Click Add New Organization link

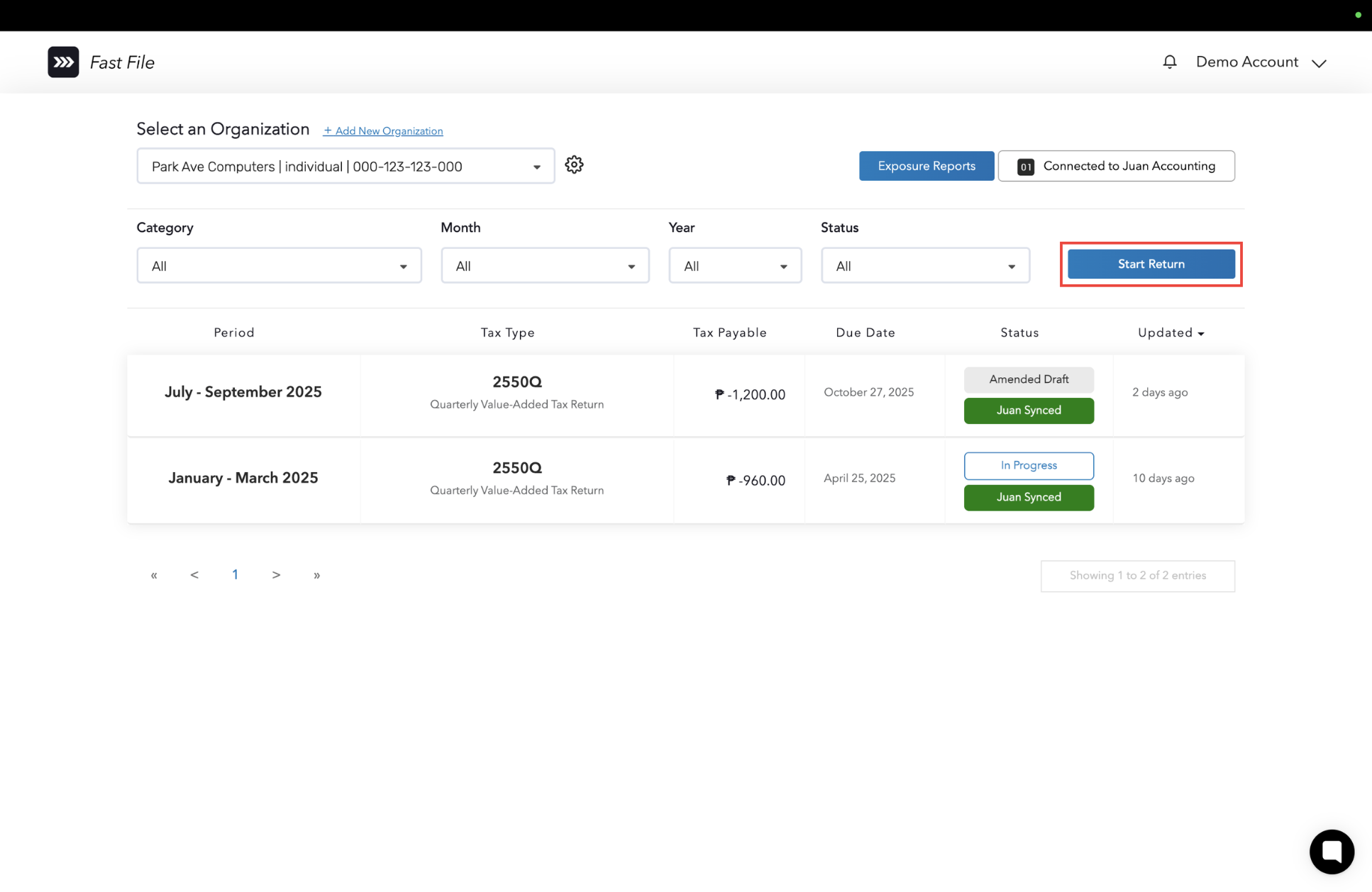point(383,131)
